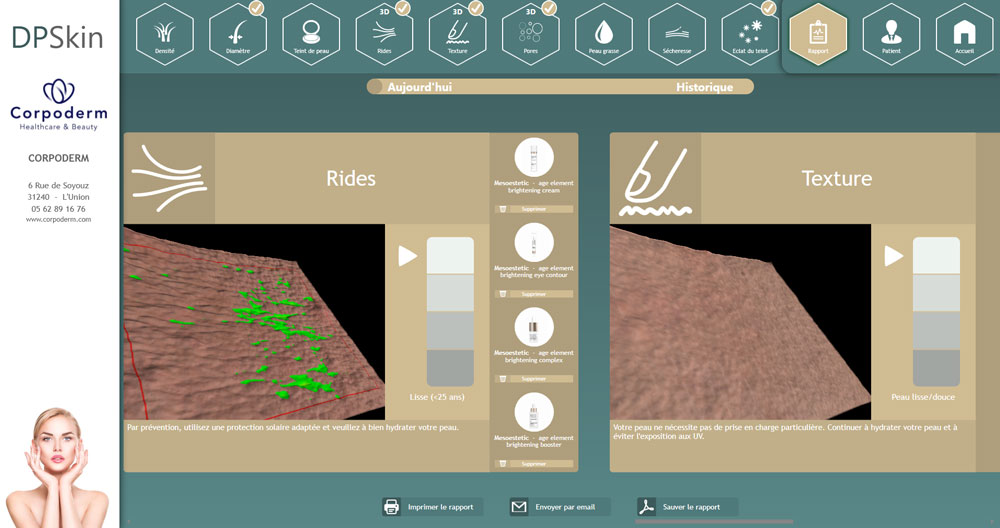Click Sauver le rapport PDF button
The image size is (1000, 528).
tap(687, 507)
